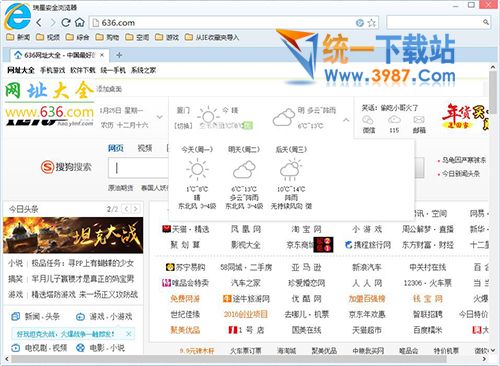Bookmark page with the star icon
The width and height of the screenshot is (500, 366).
tap(372, 23)
